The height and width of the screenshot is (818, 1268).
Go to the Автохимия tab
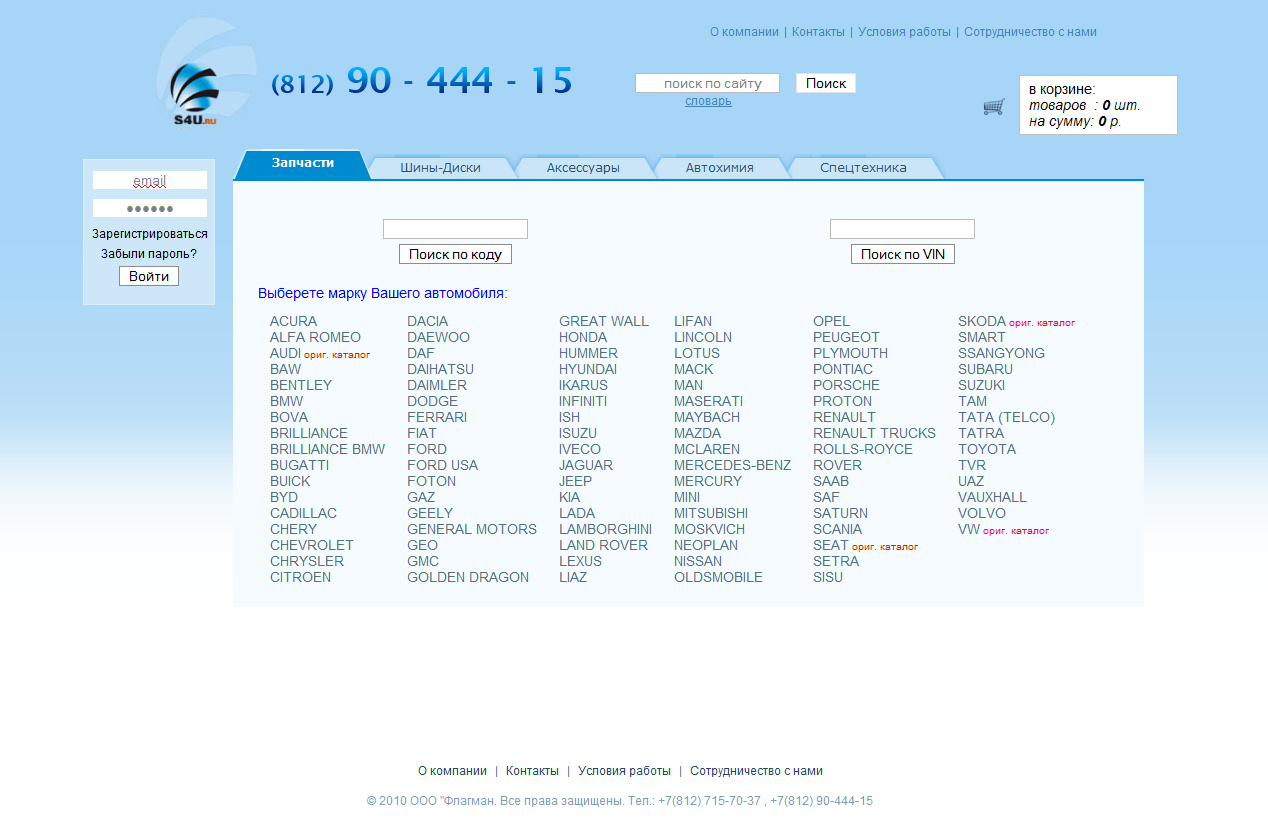tap(720, 168)
